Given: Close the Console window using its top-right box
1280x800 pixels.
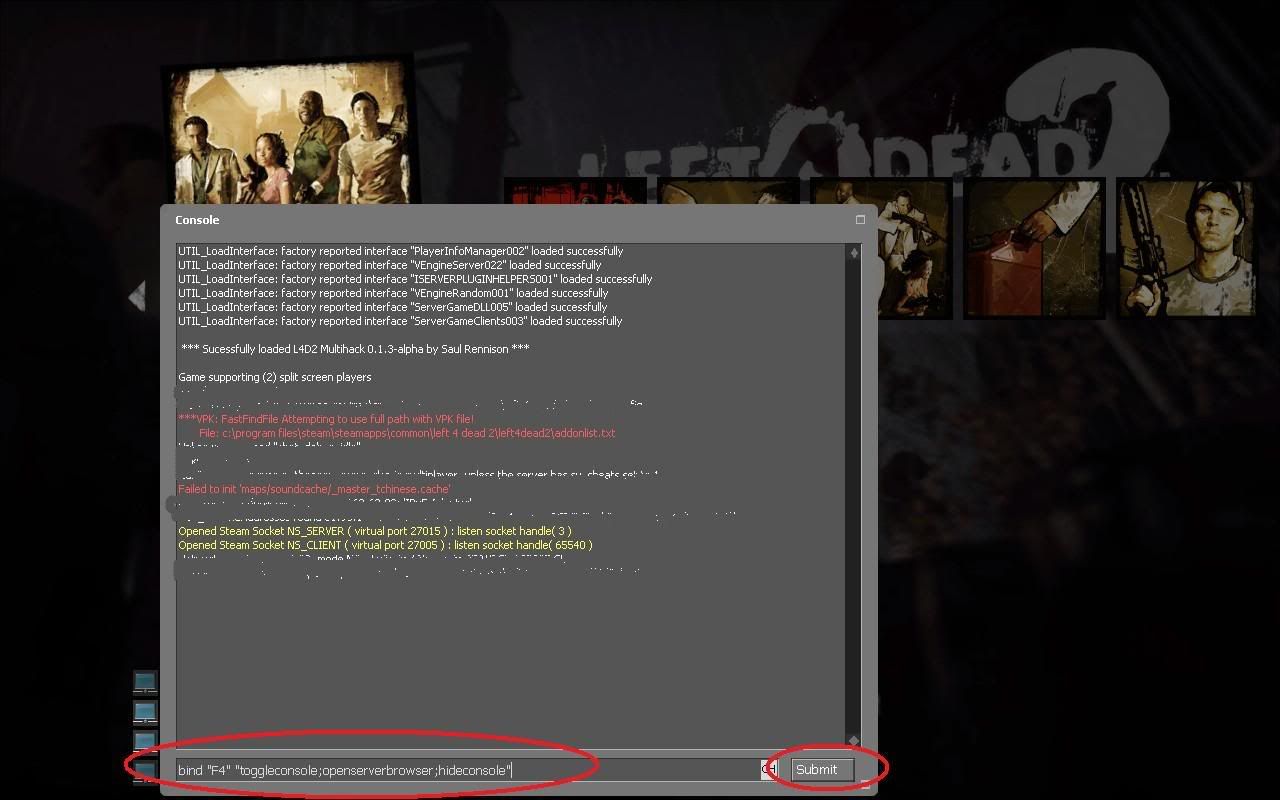Looking at the screenshot, I should coord(860,220).
